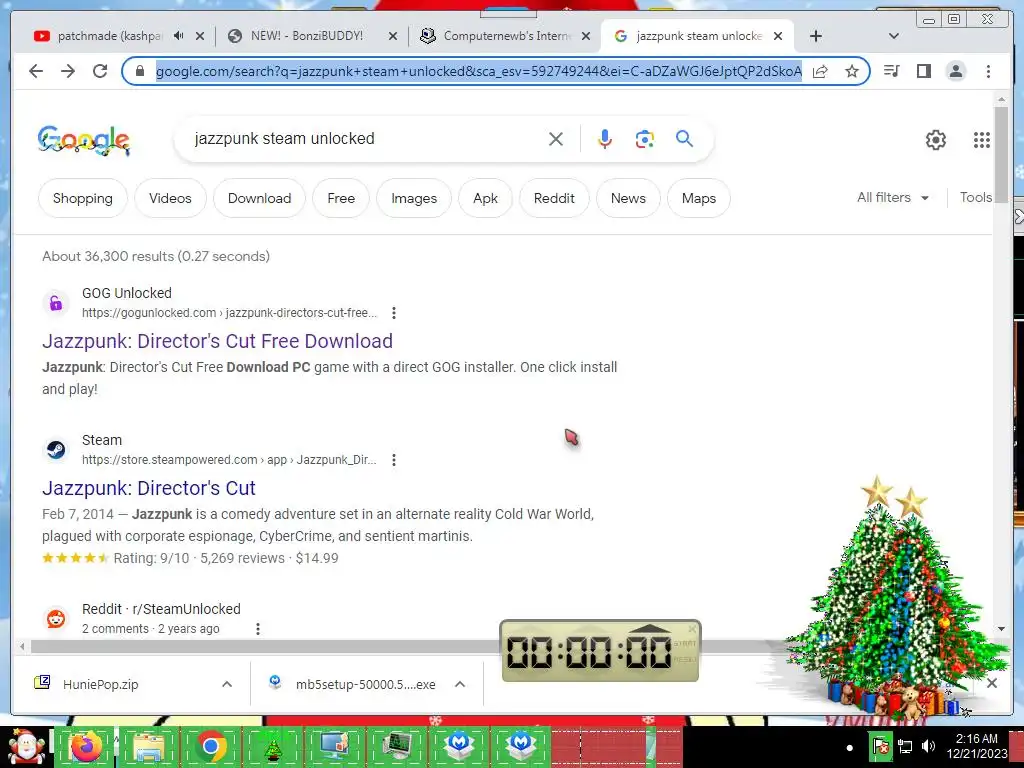The image size is (1024, 768).
Task: Open the HuniePop.zip downloaded file
Action: click(x=101, y=684)
